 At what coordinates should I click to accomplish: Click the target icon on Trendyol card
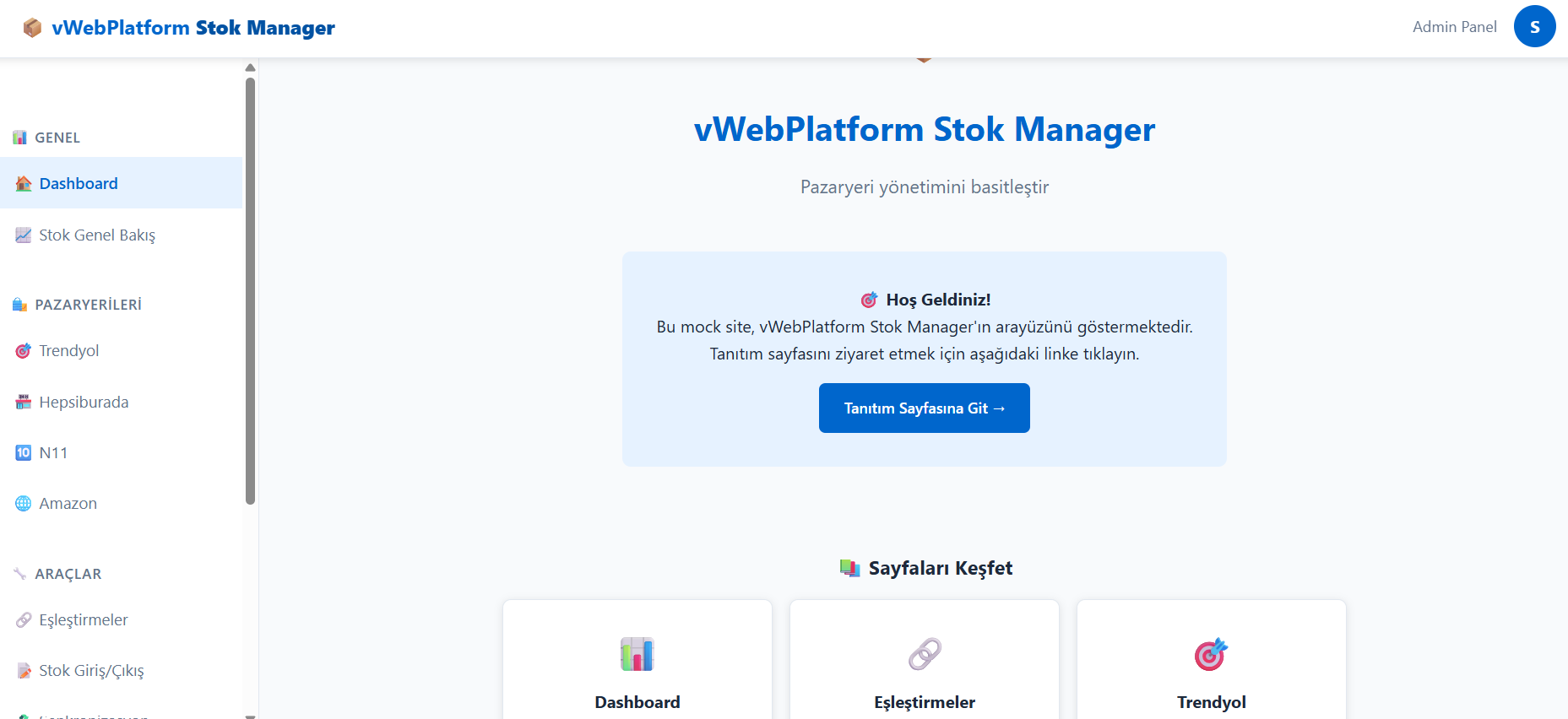pyautogui.click(x=1212, y=654)
